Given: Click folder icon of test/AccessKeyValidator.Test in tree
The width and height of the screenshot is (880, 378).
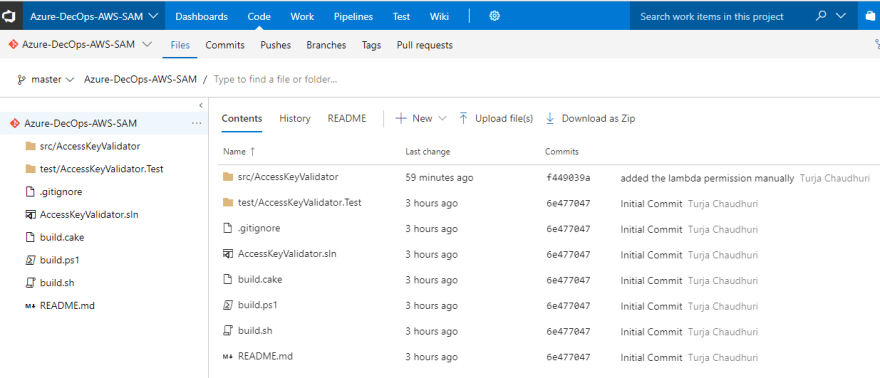Looking at the screenshot, I should [31, 169].
